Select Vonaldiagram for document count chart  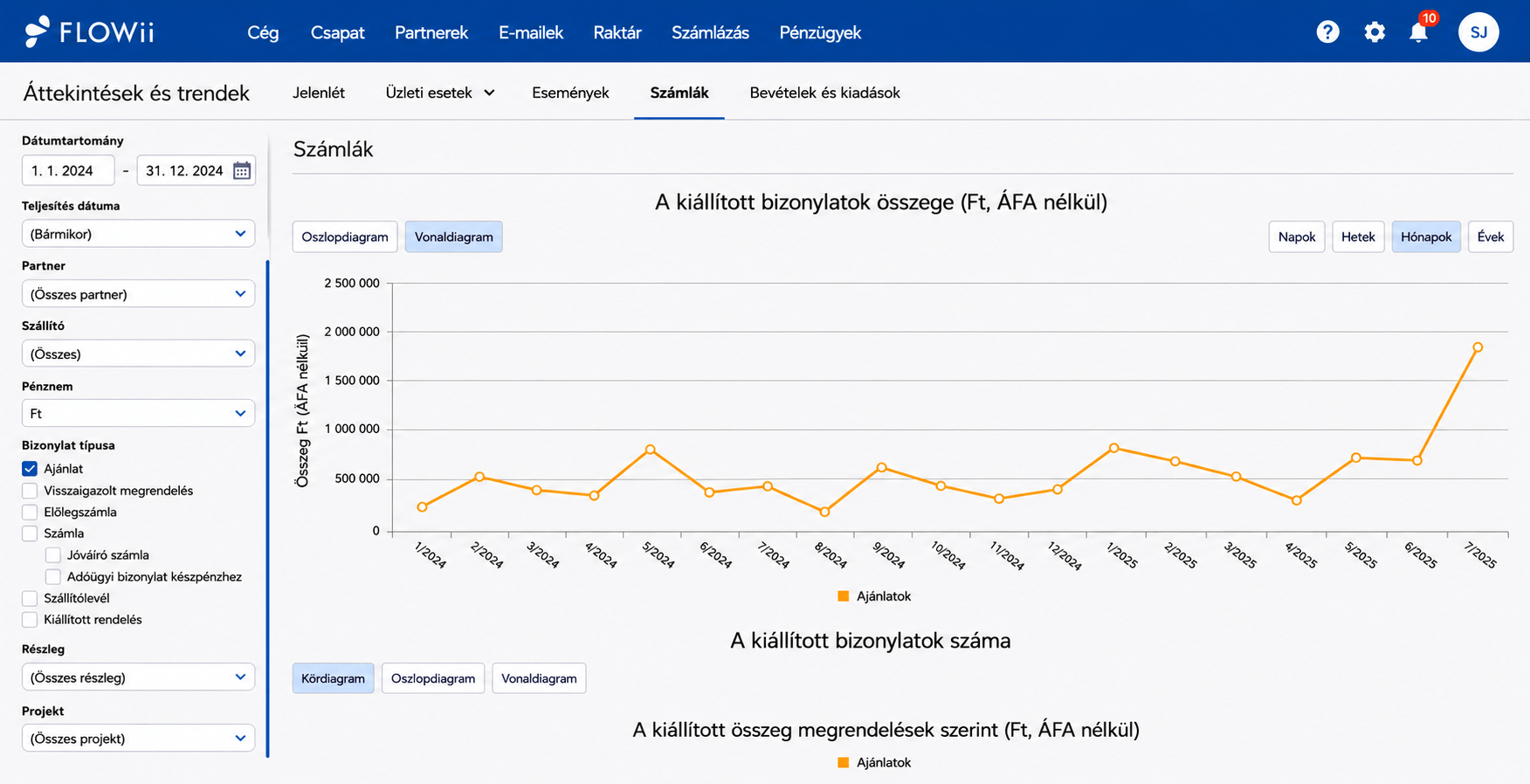point(539,678)
